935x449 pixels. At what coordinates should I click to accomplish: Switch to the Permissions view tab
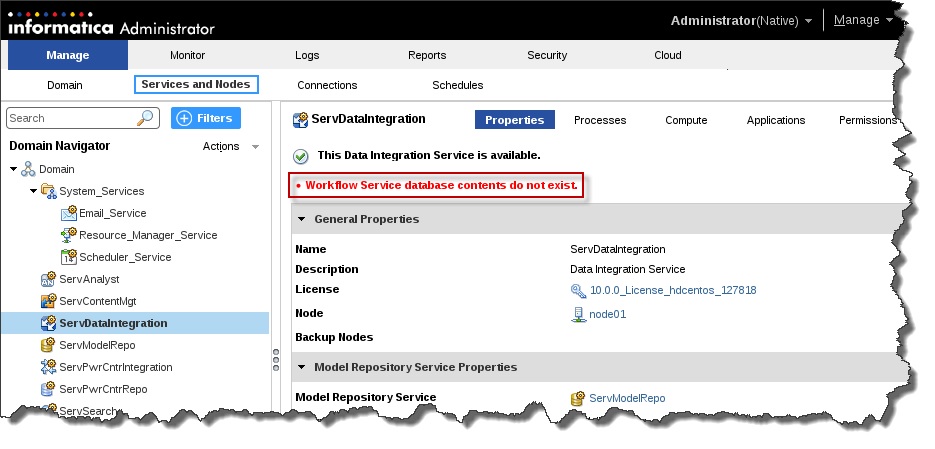tap(868, 120)
